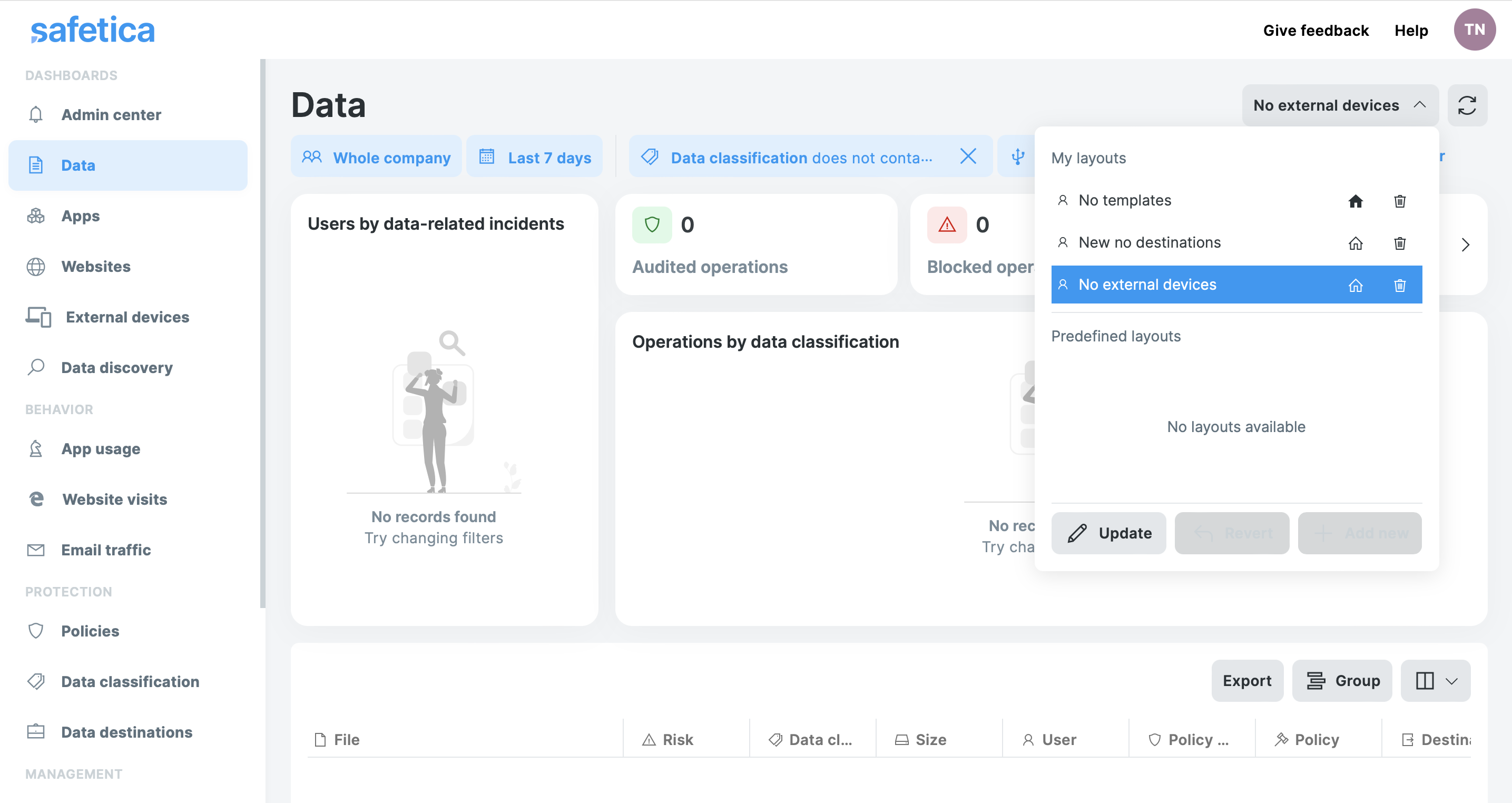Open the Help link
Screen dimensions: 1512x803
[1411, 31]
